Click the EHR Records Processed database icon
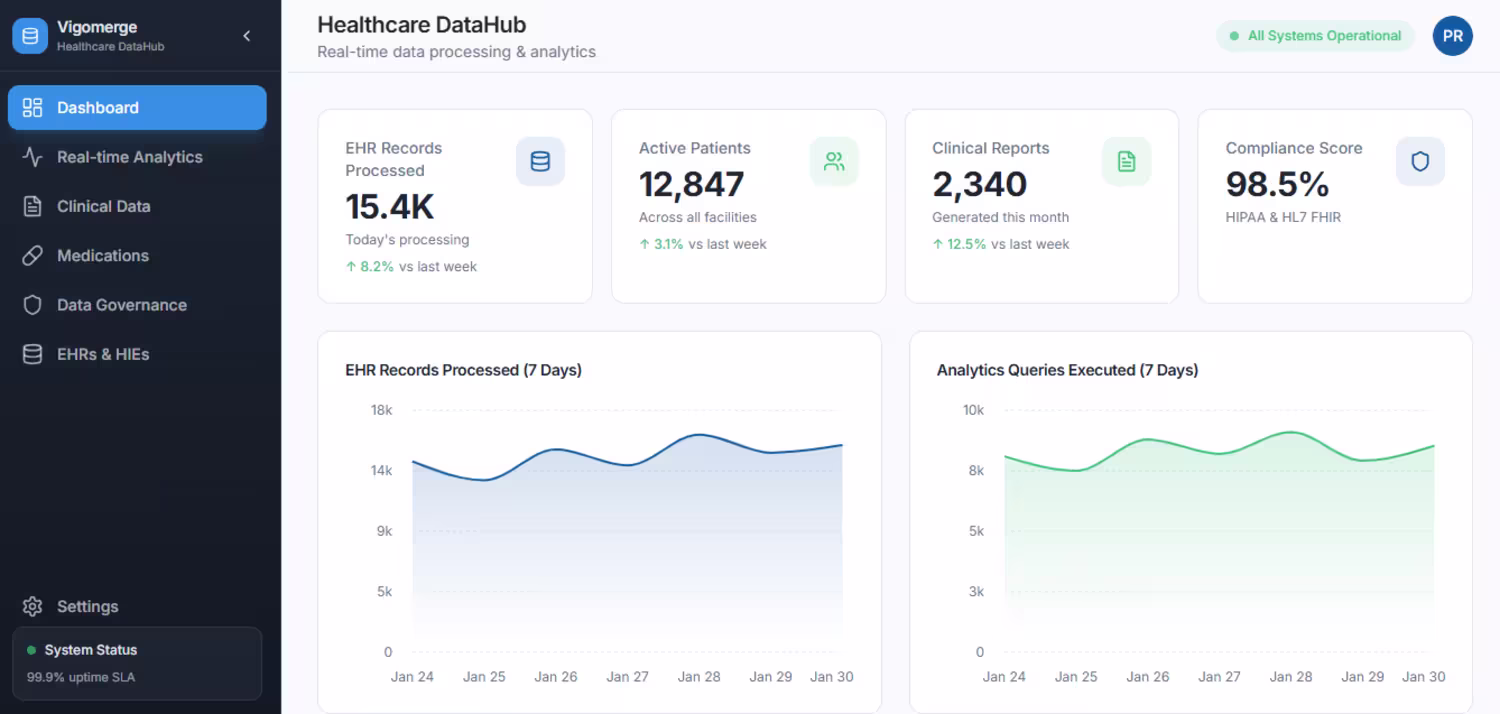This screenshot has width=1500, height=714. point(540,161)
